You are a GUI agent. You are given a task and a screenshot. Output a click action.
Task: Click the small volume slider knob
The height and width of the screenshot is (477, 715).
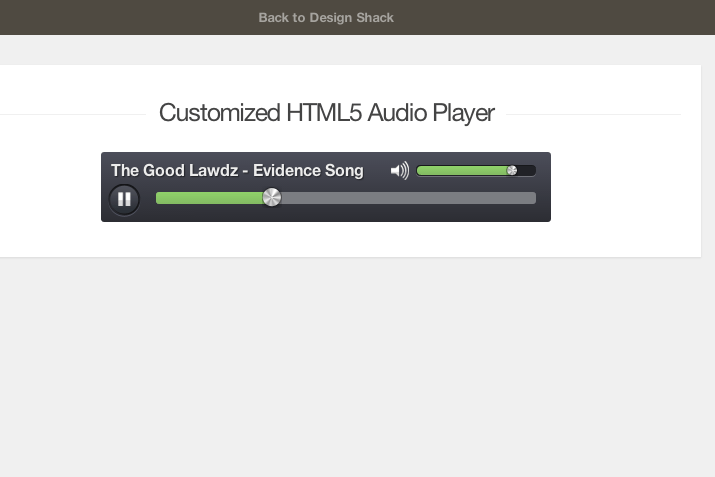pyautogui.click(x=512, y=170)
